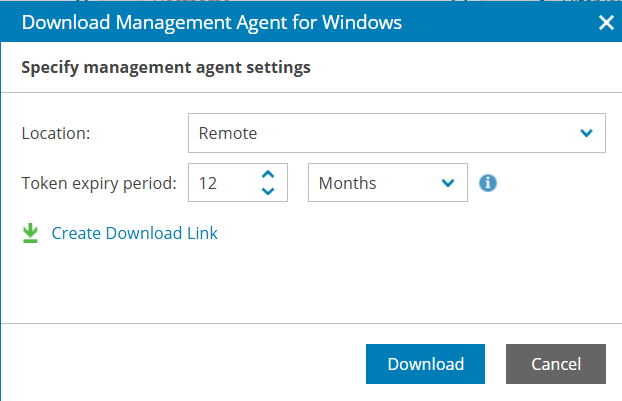Screen dimensions: 622x401
Task: Select the Remote text in Location field
Action: coord(228,133)
